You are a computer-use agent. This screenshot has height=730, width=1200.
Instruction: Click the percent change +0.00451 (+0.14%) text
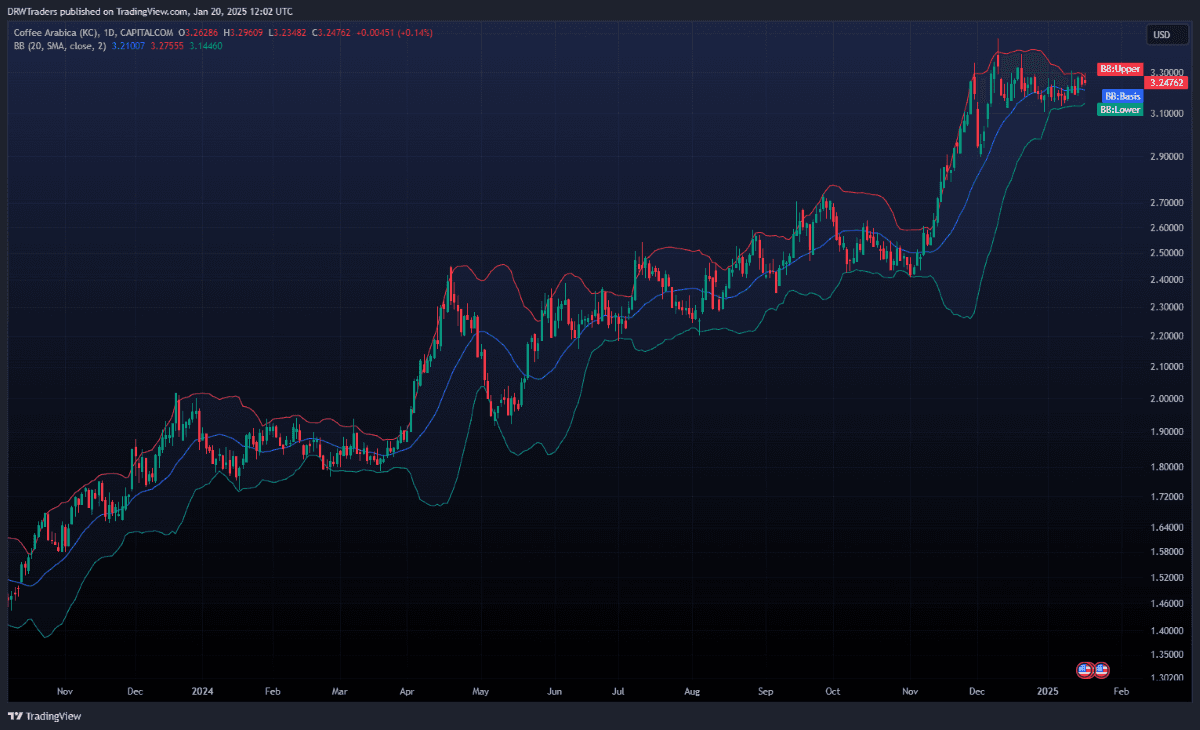tap(392, 33)
